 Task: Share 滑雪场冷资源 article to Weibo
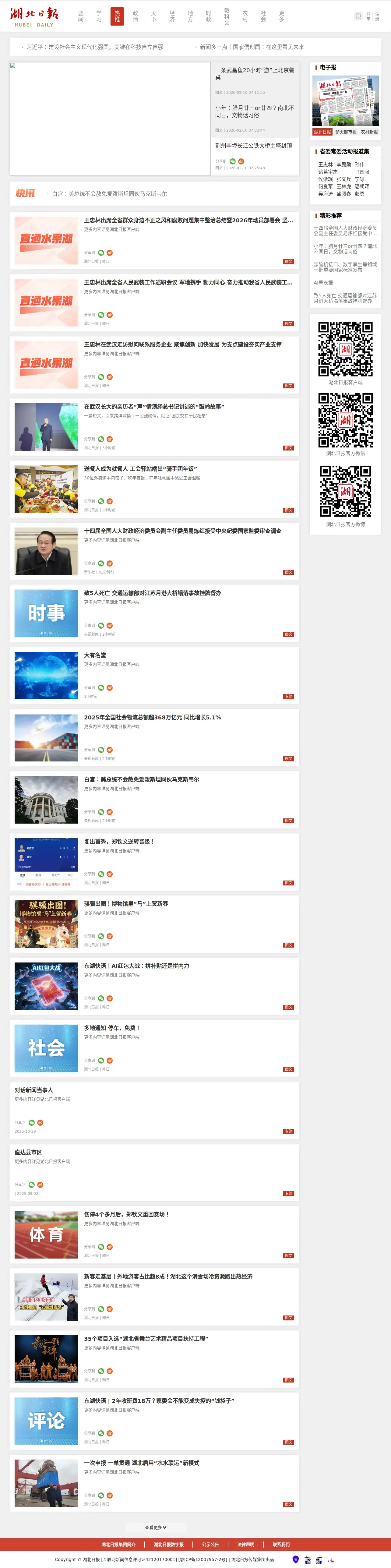[110, 1308]
